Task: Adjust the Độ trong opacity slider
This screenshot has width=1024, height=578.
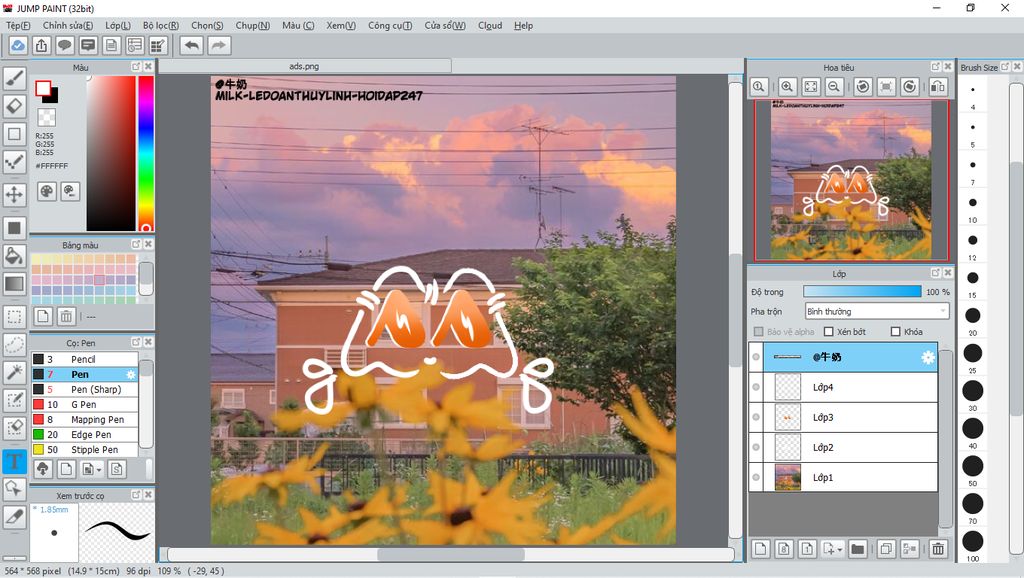Action: click(862, 291)
